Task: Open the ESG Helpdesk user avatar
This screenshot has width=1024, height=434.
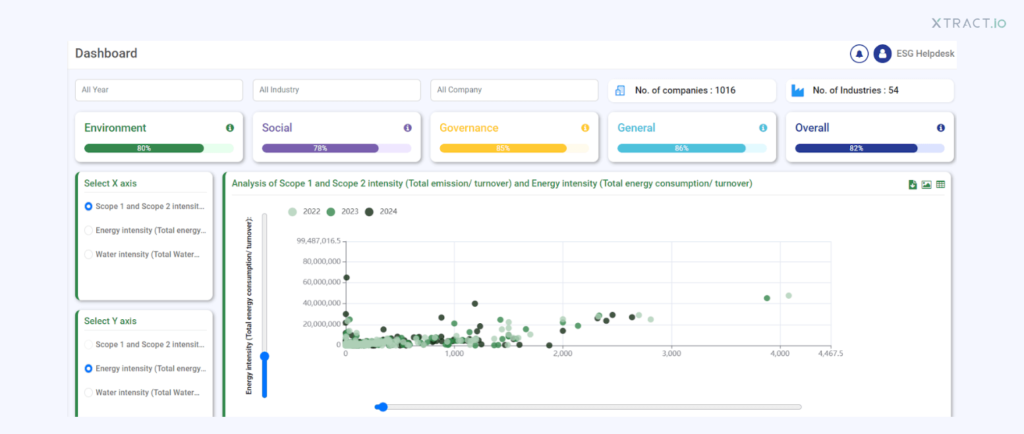Action: (x=882, y=54)
